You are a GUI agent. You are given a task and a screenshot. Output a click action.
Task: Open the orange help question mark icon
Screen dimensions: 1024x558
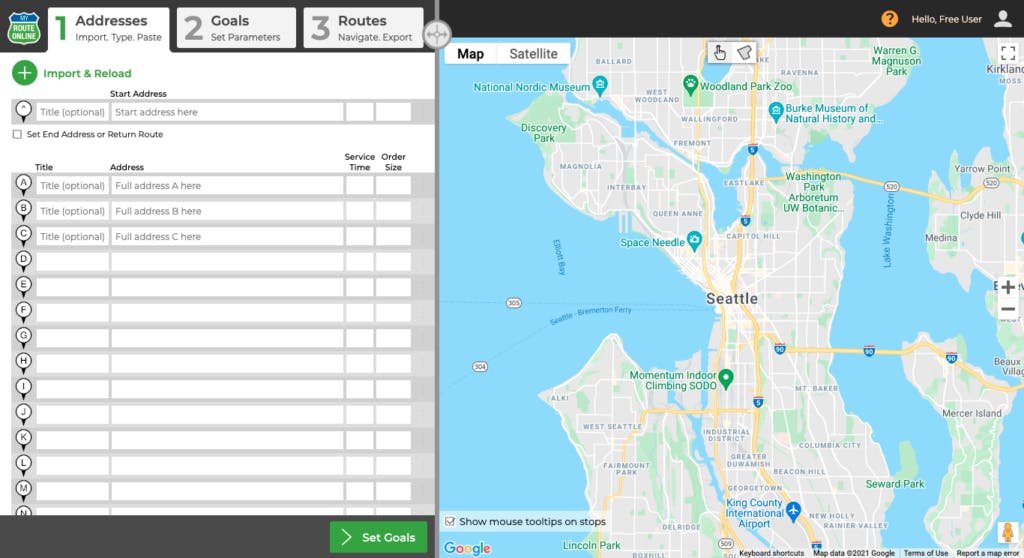pos(889,19)
